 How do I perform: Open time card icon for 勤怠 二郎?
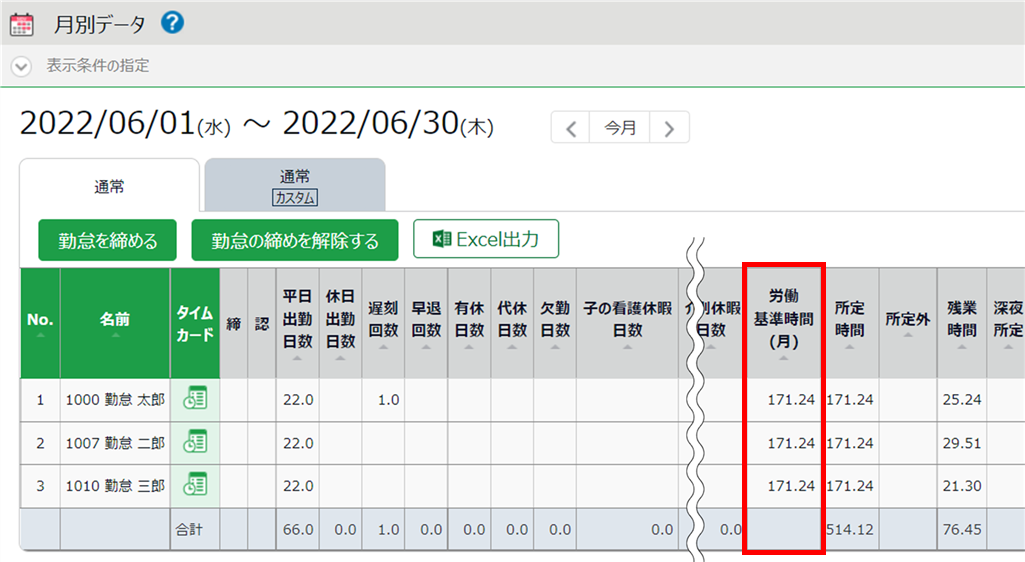[x=195, y=442]
